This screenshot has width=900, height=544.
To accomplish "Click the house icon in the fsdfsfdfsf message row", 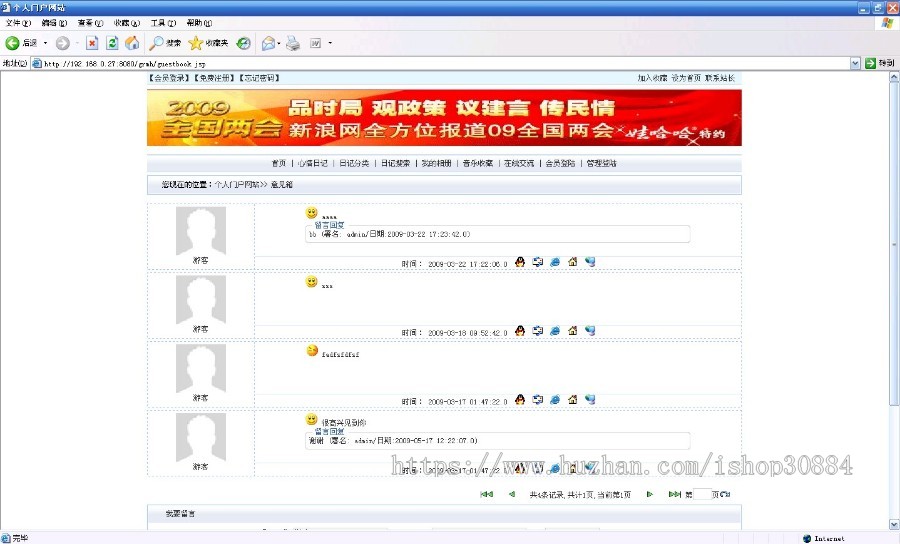I will [x=573, y=400].
